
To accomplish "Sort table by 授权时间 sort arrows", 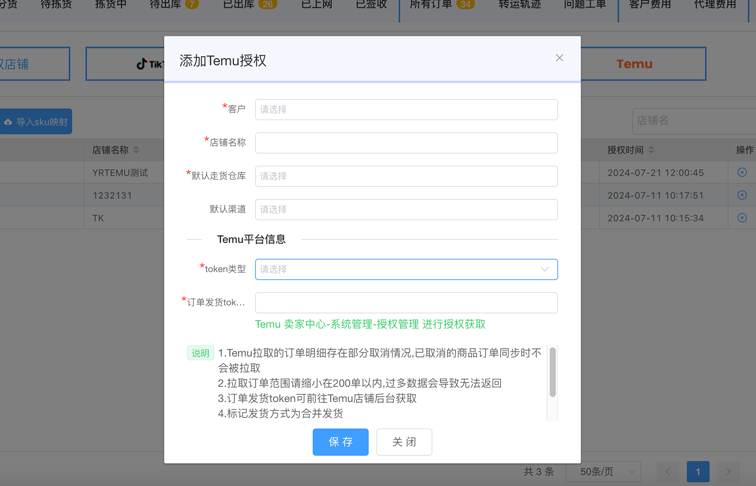I will [652, 150].
